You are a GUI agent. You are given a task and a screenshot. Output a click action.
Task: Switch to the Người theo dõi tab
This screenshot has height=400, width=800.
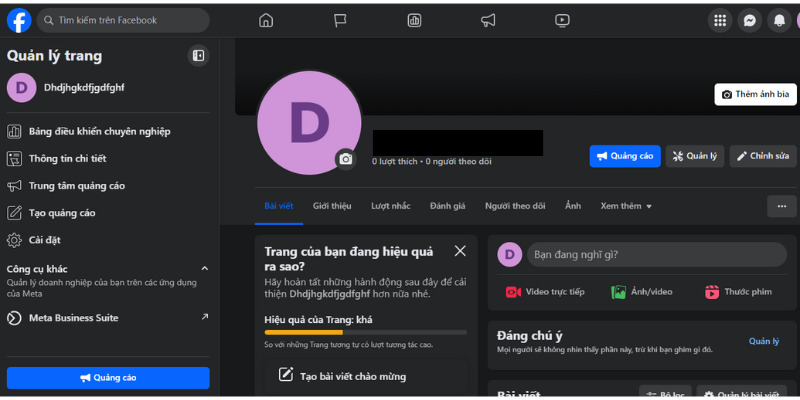point(515,206)
